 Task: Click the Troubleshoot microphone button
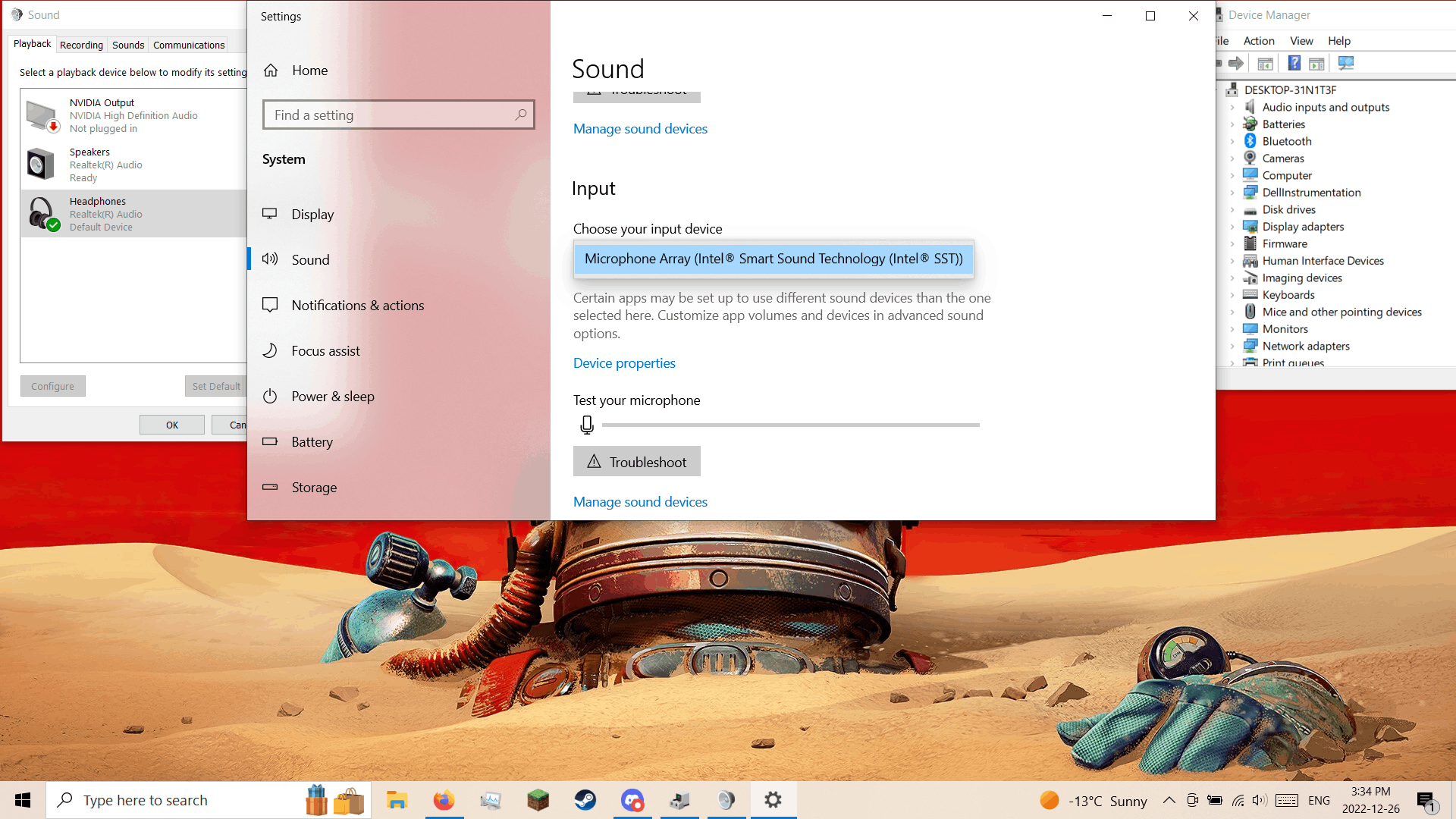pyautogui.click(x=636, y=462)
